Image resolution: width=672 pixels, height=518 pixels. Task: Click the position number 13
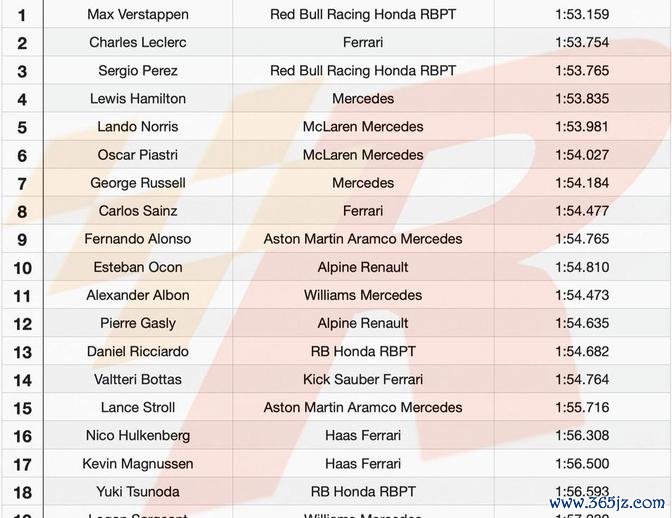[x=22, y=352]
